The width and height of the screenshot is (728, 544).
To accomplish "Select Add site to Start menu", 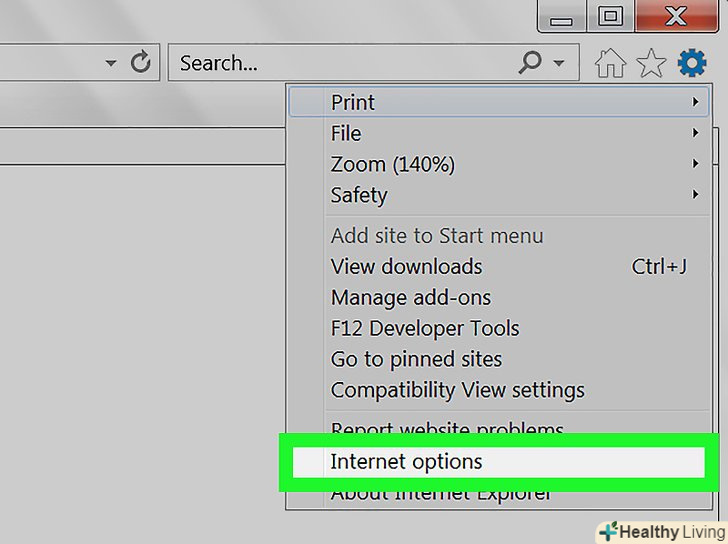I will (x=499, y=236).
